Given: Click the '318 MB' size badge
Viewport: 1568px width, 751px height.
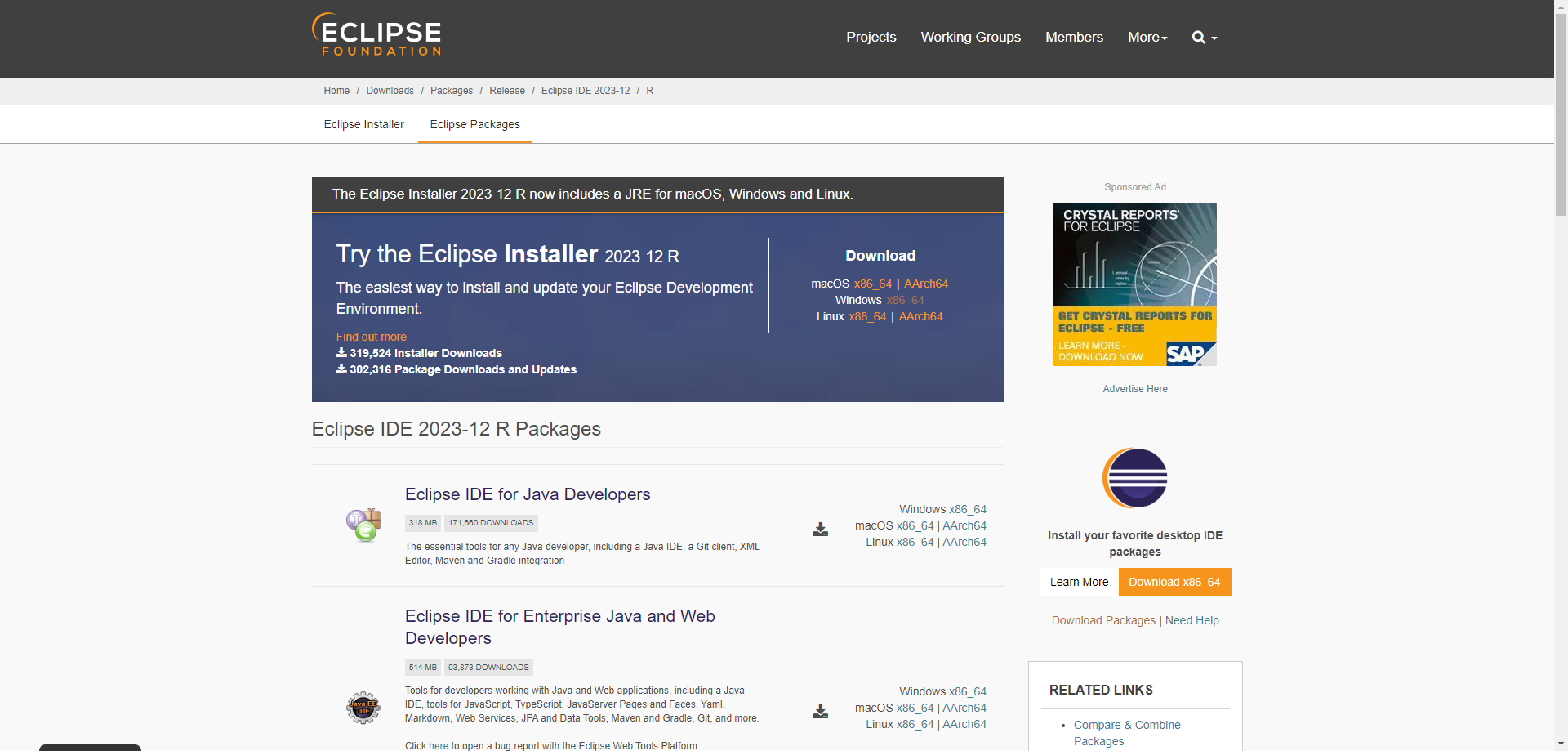Looking at the screenshot, I should pos(423,523).
